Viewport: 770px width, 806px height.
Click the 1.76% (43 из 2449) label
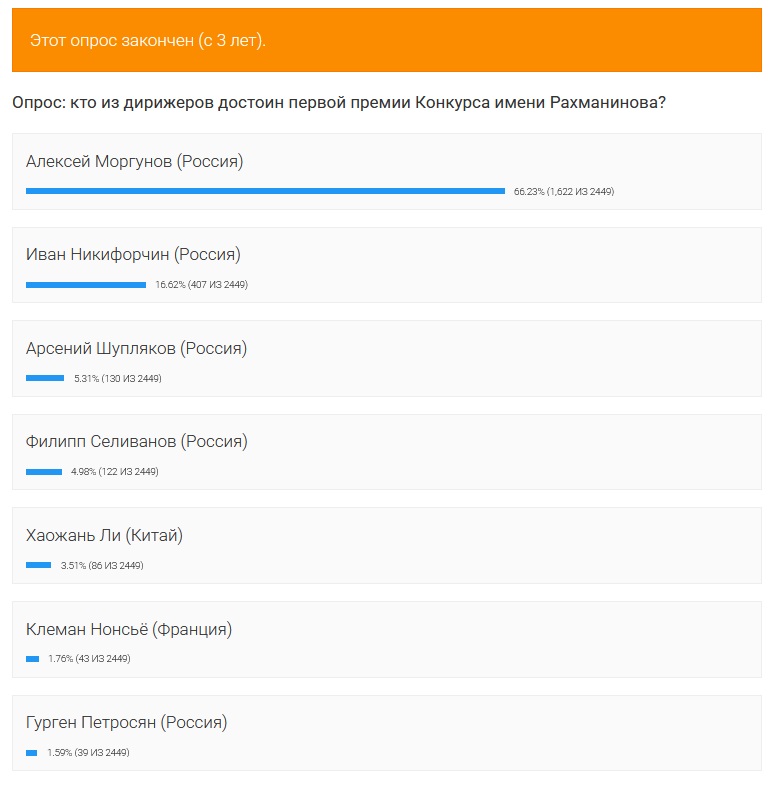click(x=89, y=658)
